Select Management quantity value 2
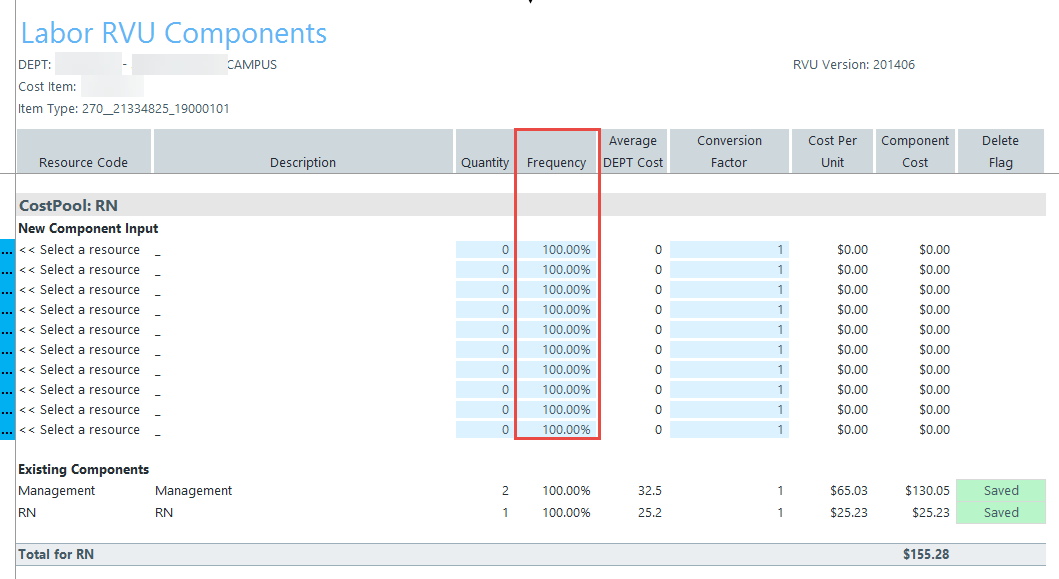 505,491
